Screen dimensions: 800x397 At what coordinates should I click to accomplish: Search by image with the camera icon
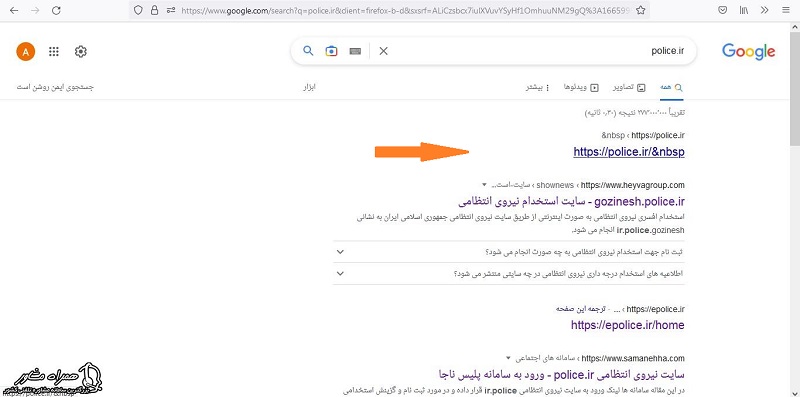[332, 51]
